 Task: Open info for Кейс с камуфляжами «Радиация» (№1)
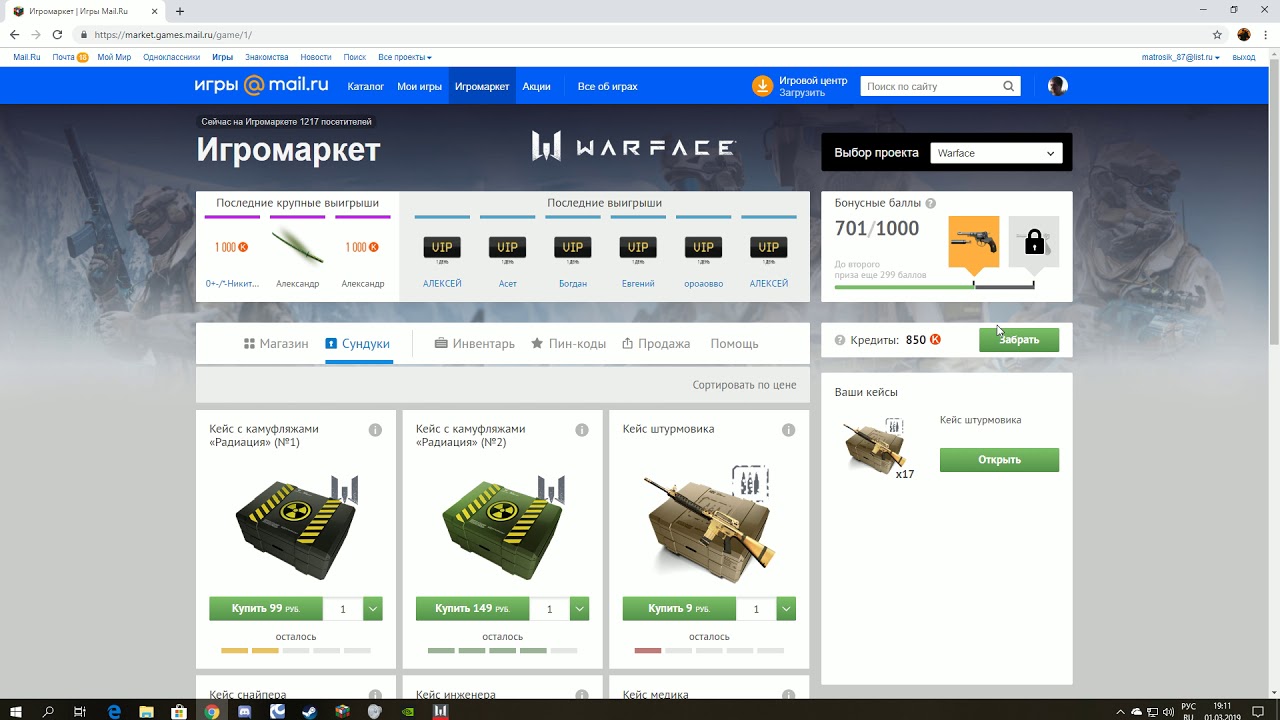tap(375, 430)
